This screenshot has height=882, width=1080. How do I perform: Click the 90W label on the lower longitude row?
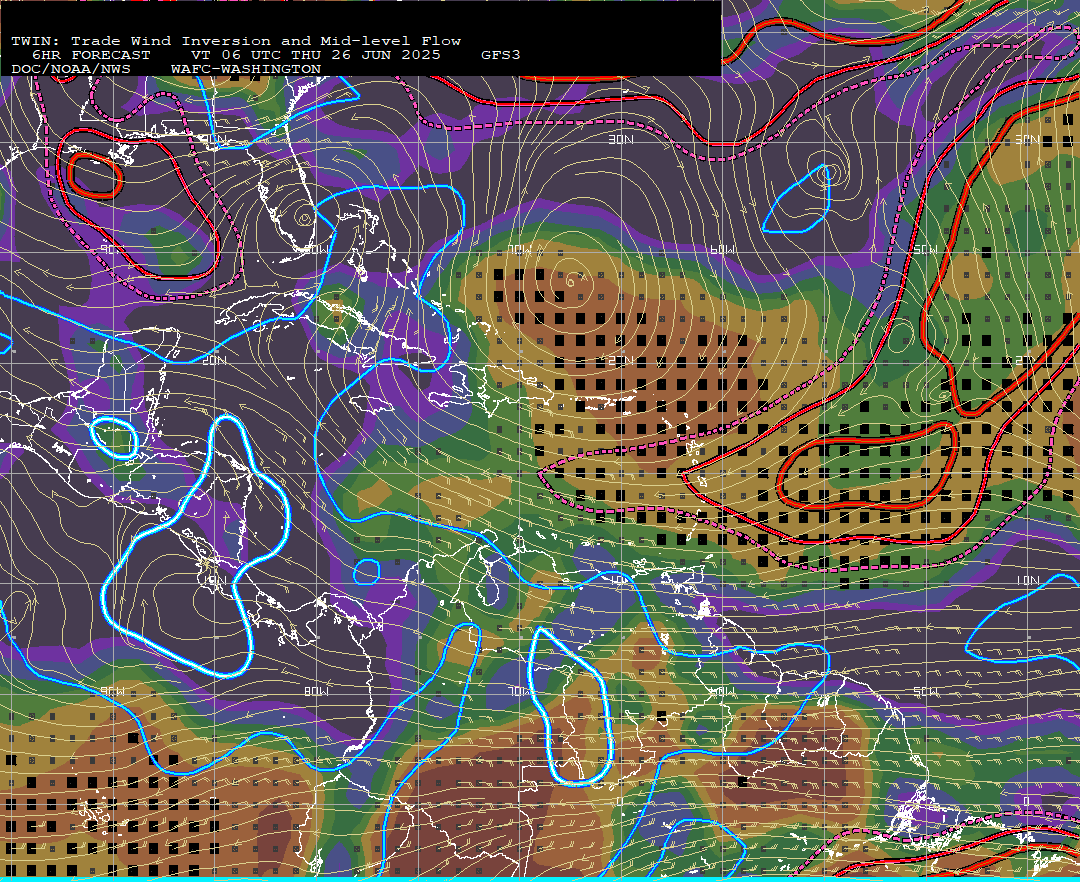pyautogui.click(x=114, y=691)
